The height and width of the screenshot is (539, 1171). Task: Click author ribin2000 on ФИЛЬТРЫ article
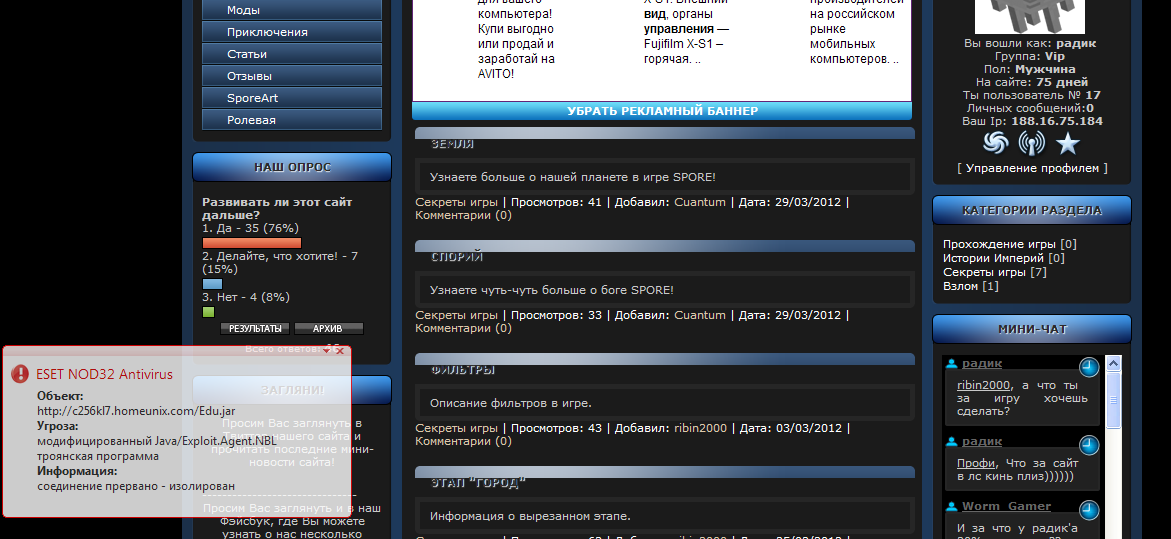(701, 428)
